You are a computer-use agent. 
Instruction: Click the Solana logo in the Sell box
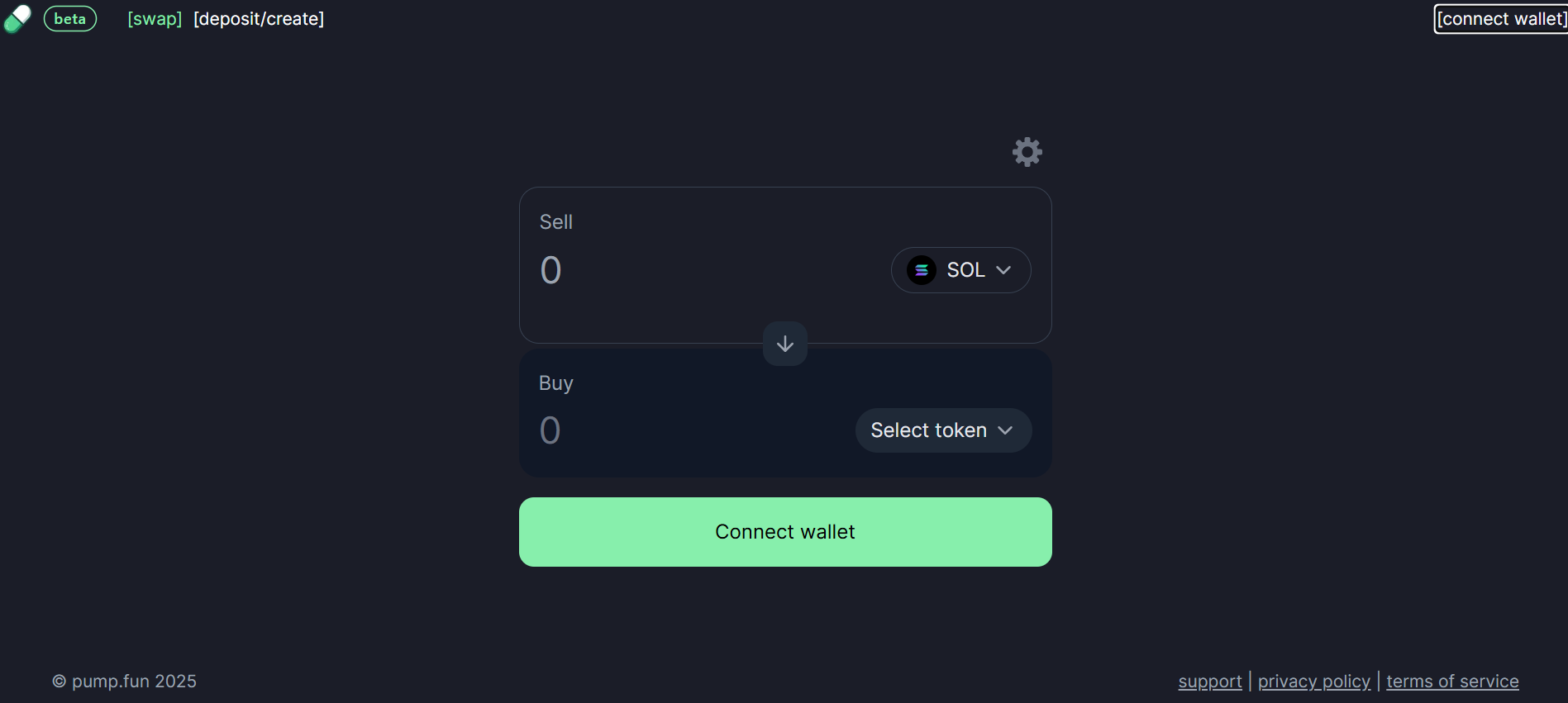[921, 270]
